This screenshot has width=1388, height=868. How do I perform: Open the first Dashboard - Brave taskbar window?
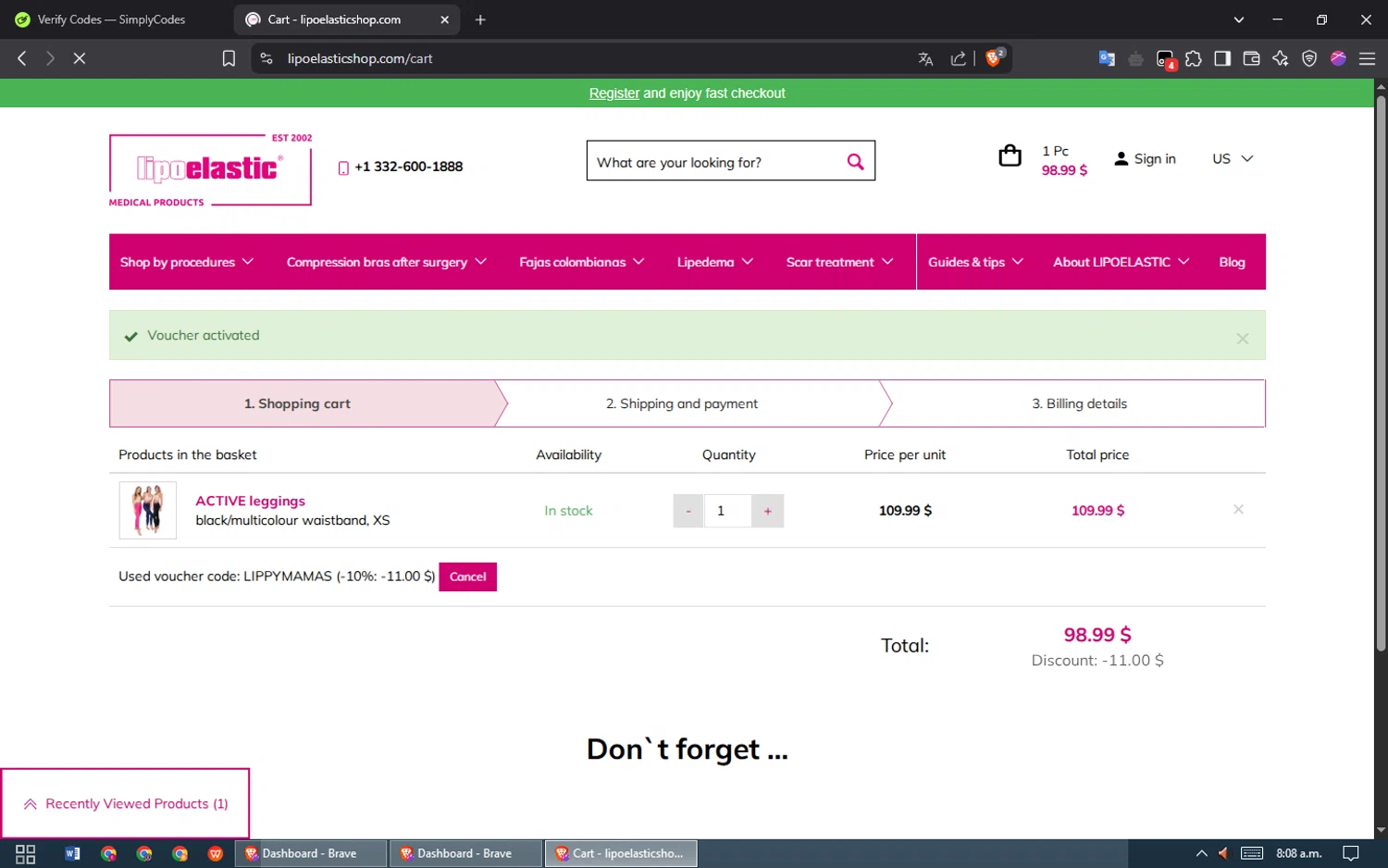(310, 853)
